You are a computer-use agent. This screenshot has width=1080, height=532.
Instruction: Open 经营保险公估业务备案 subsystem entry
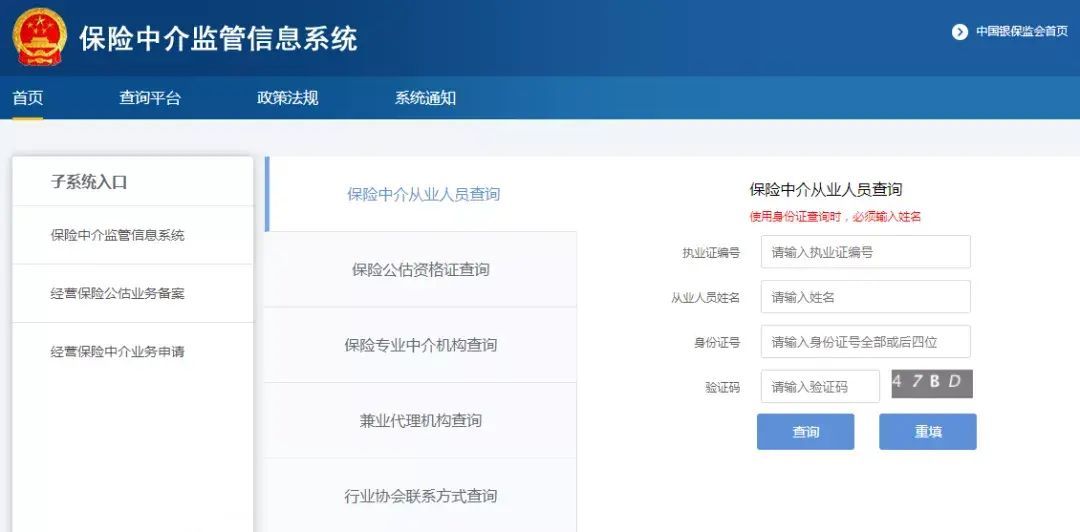pyautogui.click(x=133, y=294)
